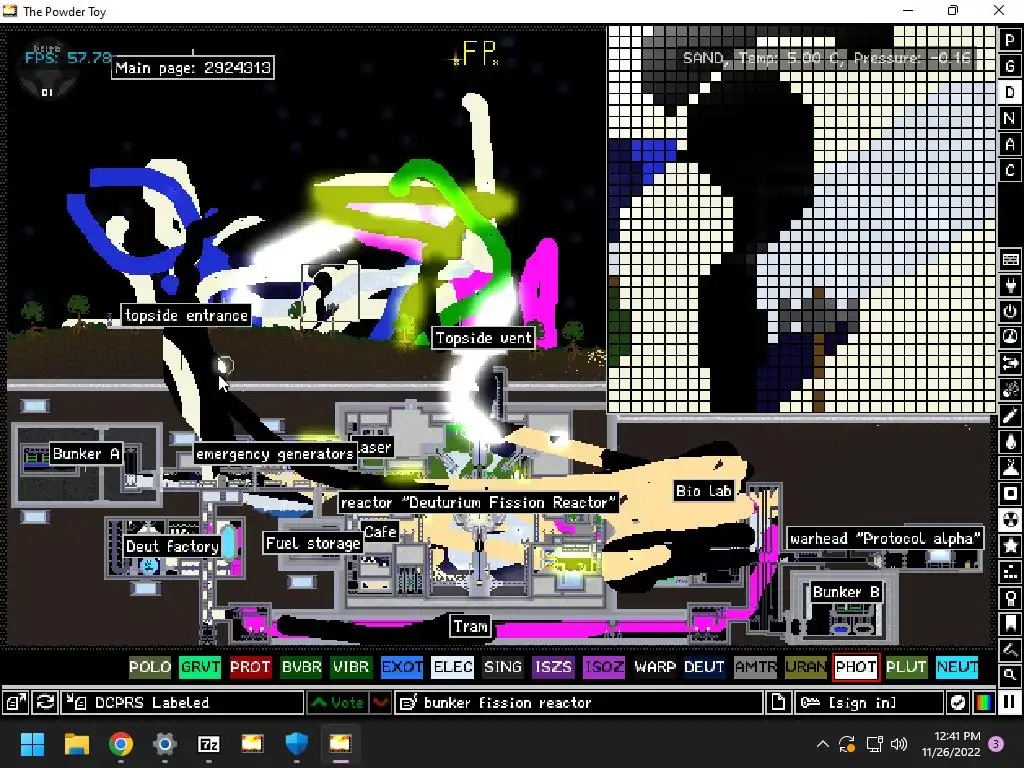Open 7-Zip from the taskbar
The image size is (1024, 768).
pos(208,744)
